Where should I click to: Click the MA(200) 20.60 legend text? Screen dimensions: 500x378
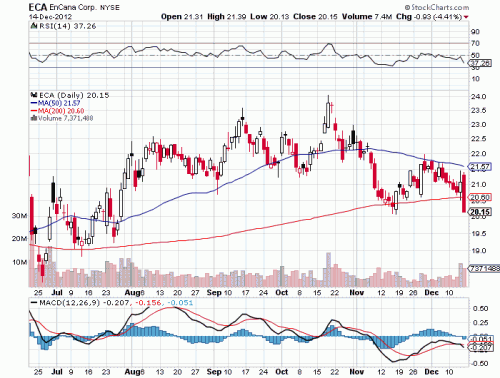tap(61, 111)
